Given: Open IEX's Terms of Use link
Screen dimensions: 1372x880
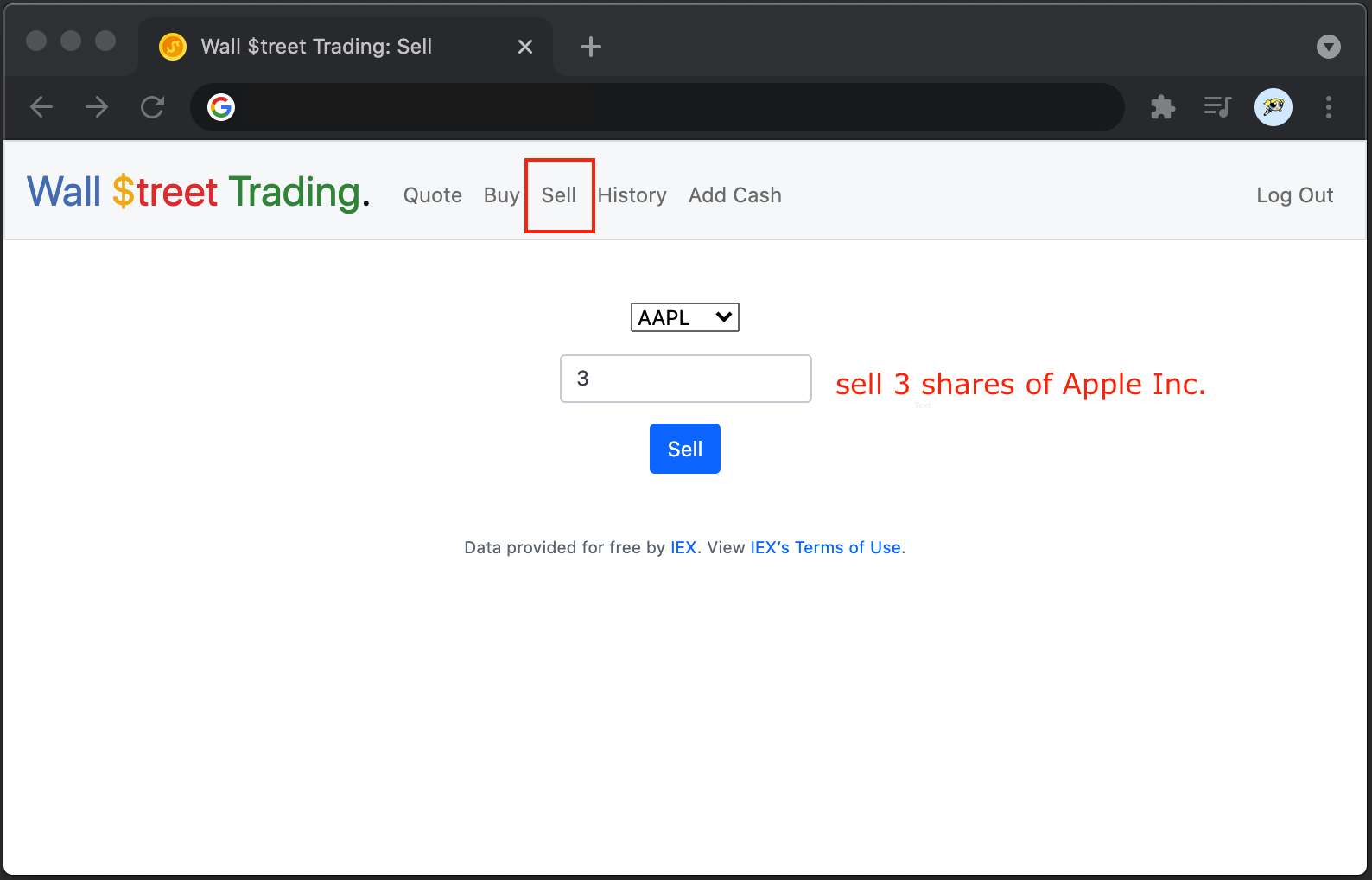Looking at the screenshot, I should [826, 547].
